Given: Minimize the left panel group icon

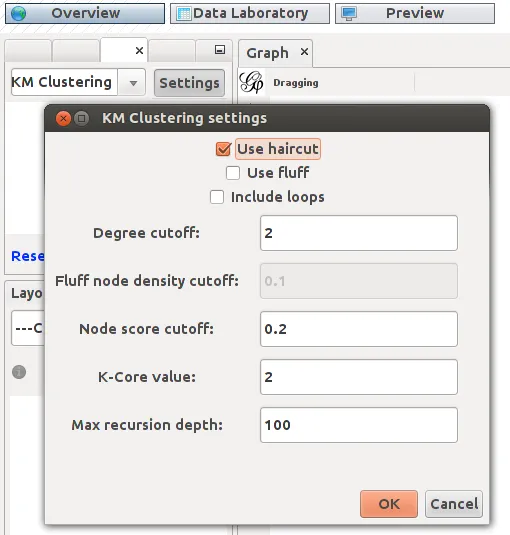Looking at the screenshot, I should pyautogui.click(x=220, y=50).
